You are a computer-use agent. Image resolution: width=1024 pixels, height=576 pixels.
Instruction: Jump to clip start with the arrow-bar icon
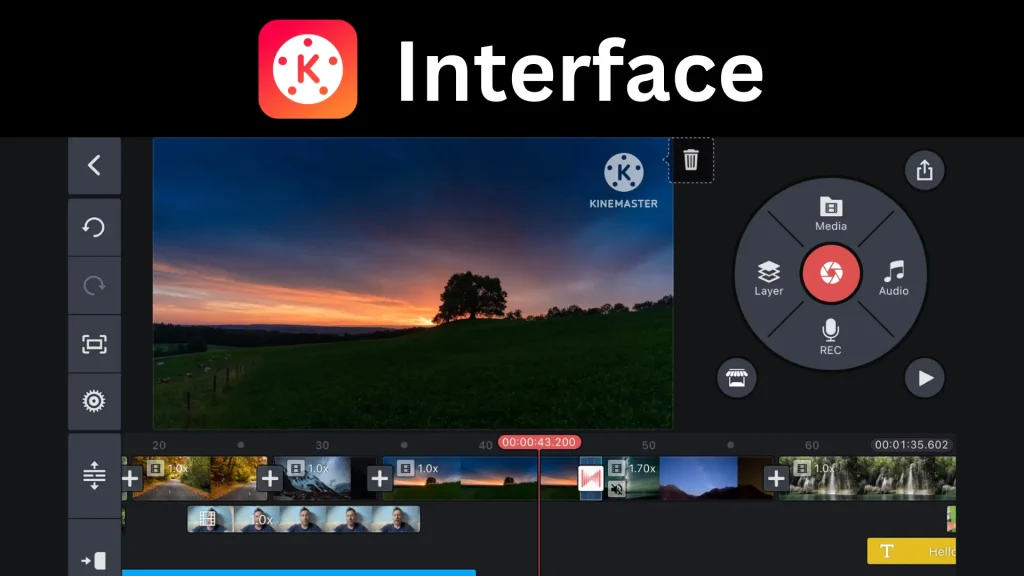(x=94, y=560)
